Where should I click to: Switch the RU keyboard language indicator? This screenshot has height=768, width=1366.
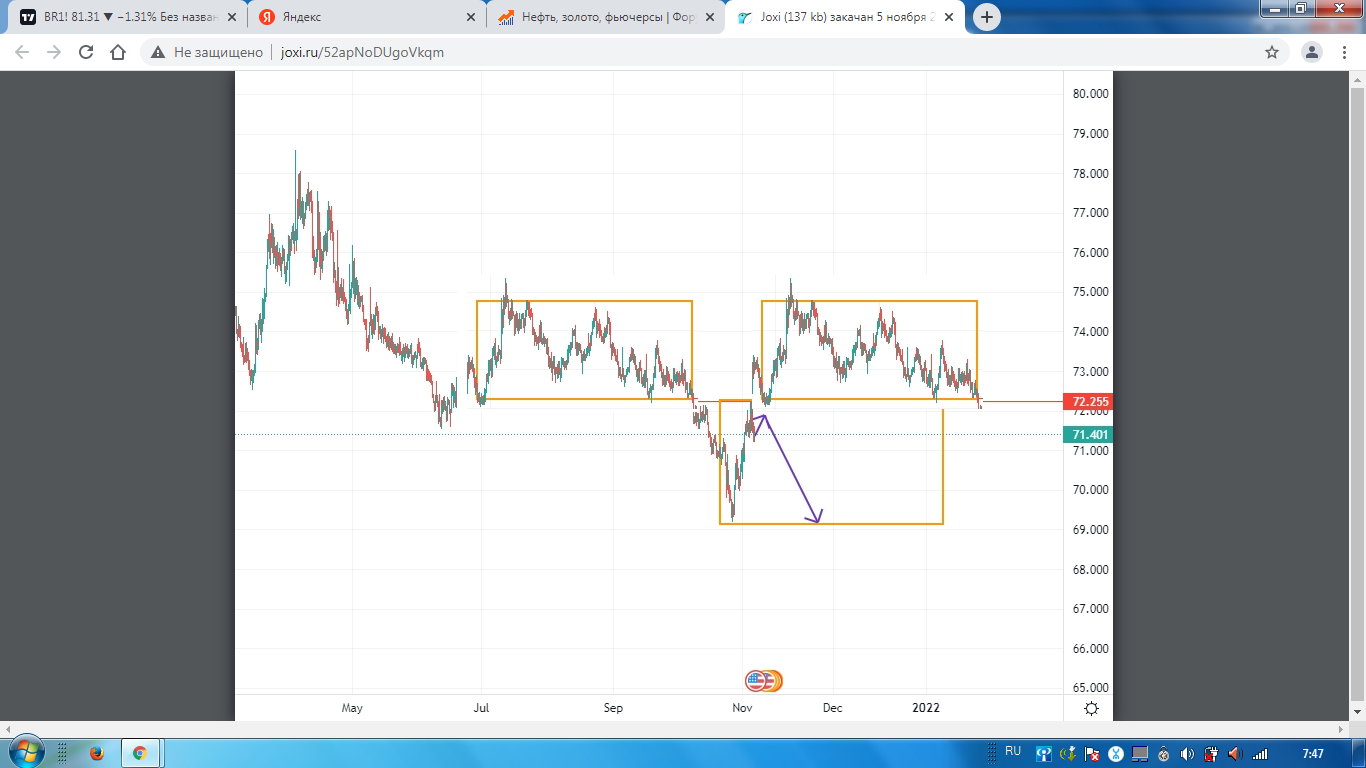1013,751
